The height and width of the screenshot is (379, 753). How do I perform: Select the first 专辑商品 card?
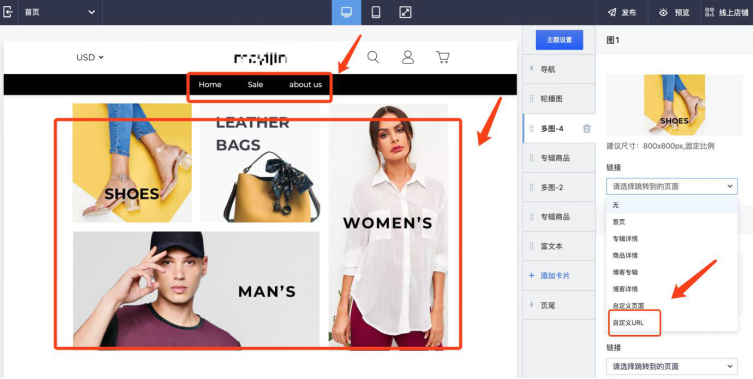[559, 158]
